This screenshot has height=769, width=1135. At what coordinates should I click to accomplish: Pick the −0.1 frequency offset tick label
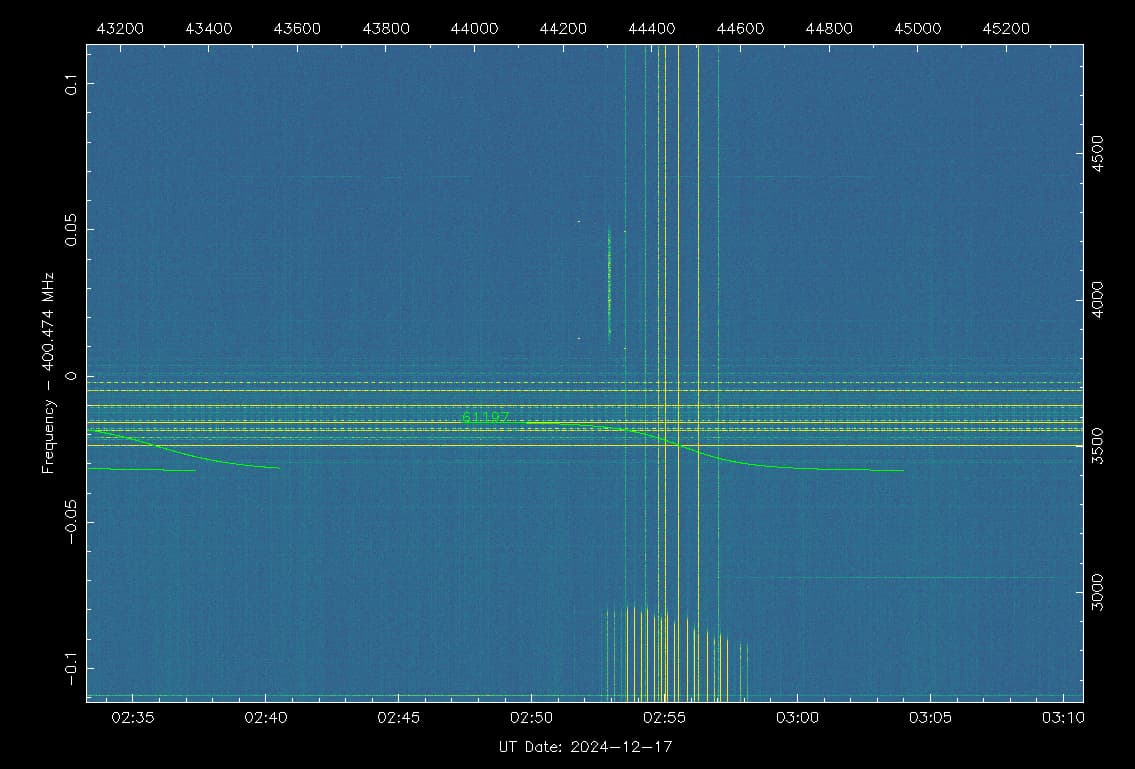point(70,668)
